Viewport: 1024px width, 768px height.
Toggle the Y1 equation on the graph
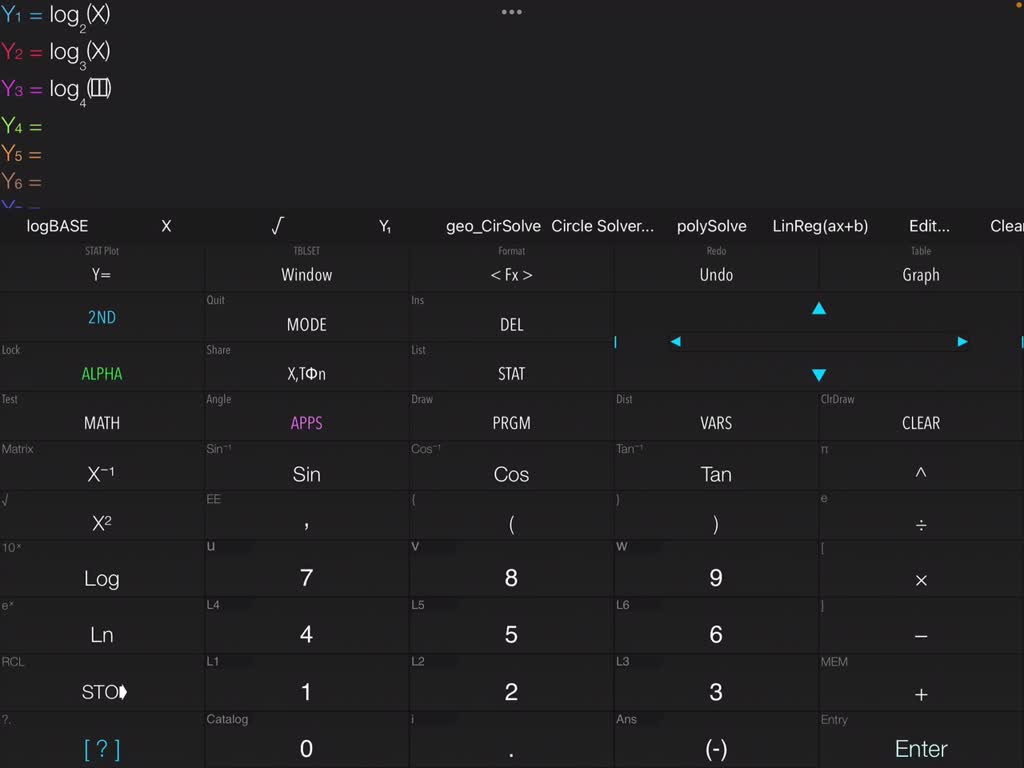35,15
